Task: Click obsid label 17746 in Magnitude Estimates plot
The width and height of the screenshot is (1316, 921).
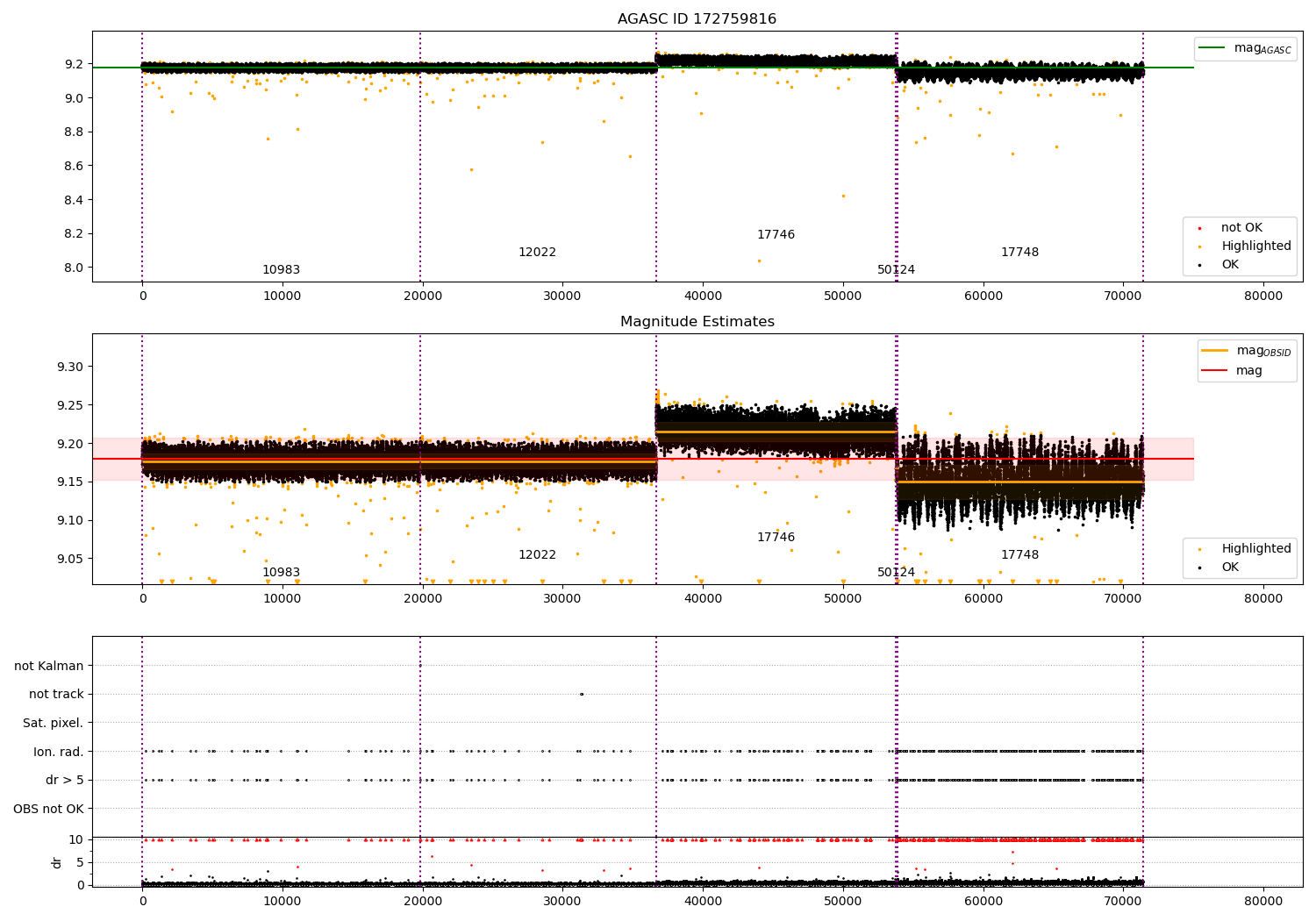Action: click(x=776, y=538)
